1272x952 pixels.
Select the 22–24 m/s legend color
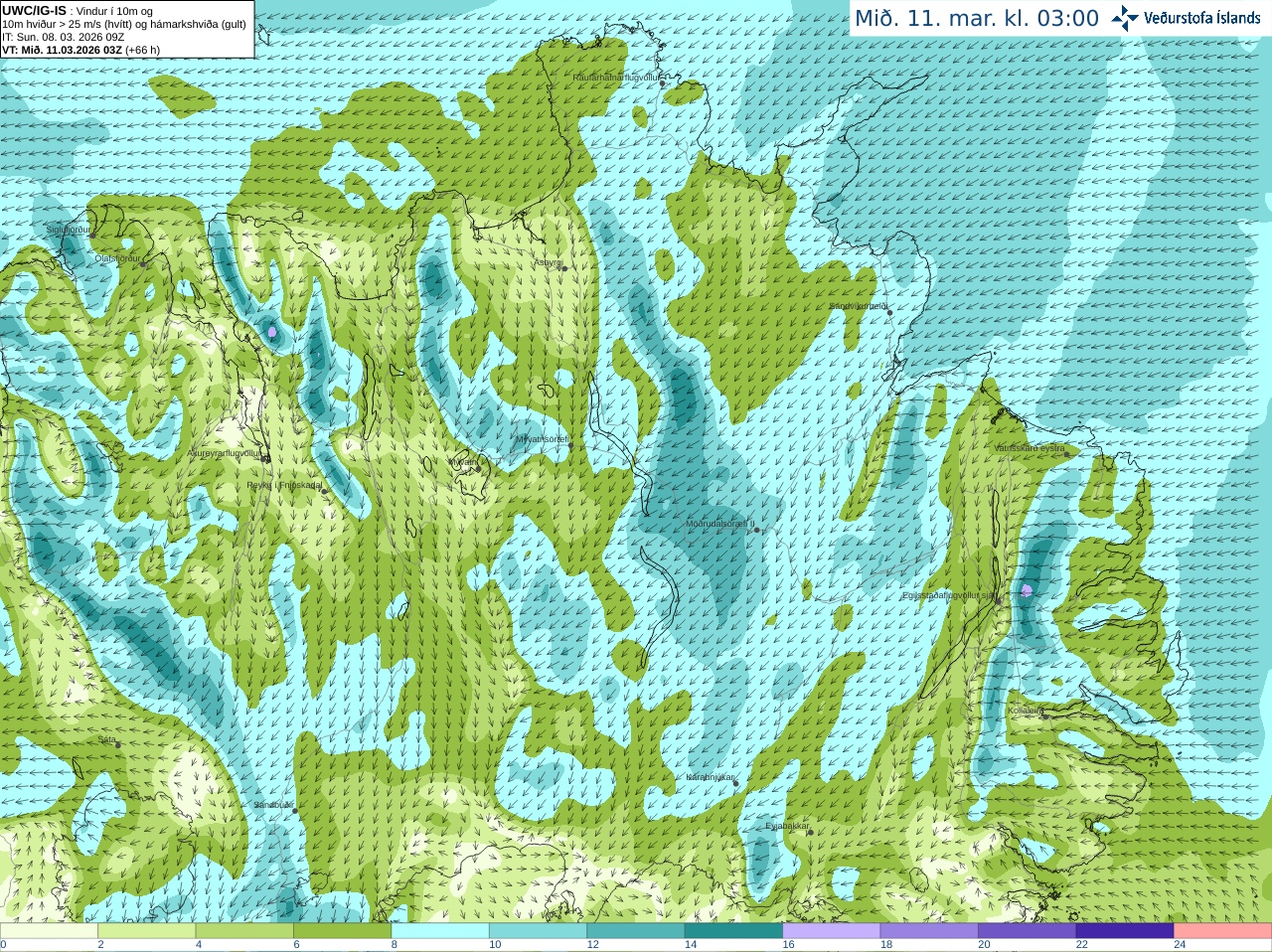click(x=1125, y=931)
